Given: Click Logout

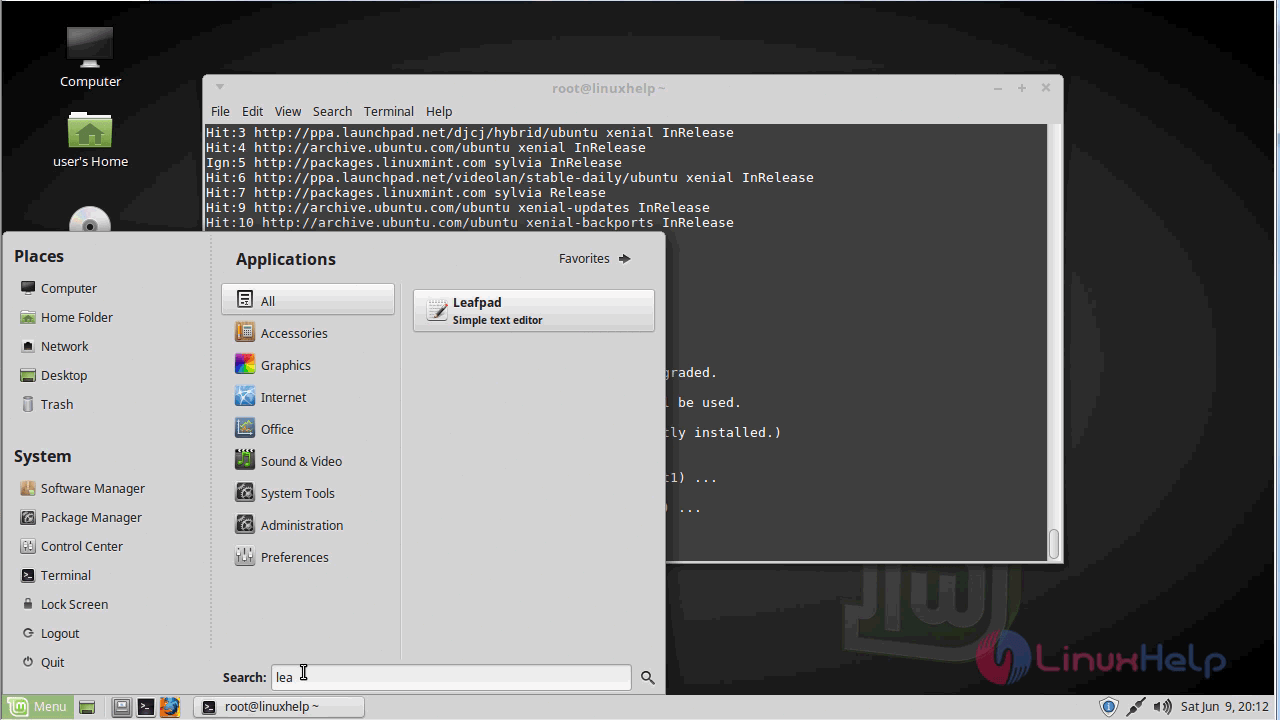Looking at the screenshot, I should (49, 633).
